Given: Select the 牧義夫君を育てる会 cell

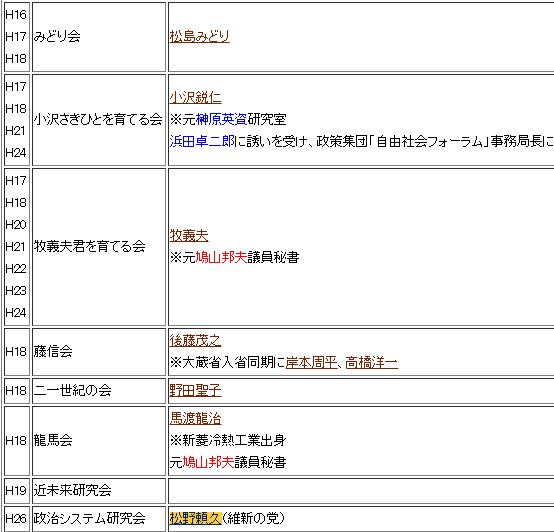Looking at the screenshot, I should coord(99,247).
